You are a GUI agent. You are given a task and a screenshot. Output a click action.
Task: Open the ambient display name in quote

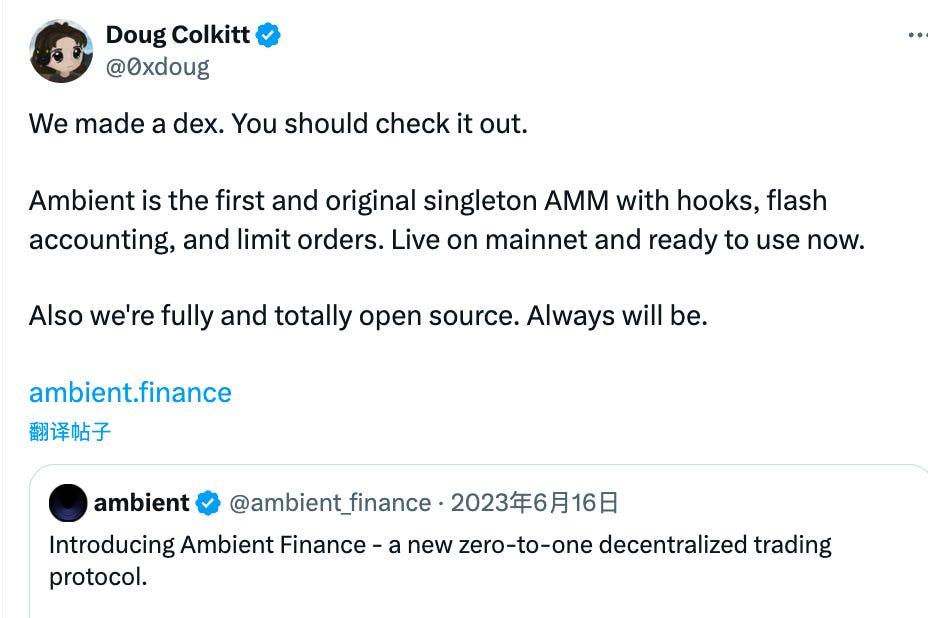pos(141,502)
